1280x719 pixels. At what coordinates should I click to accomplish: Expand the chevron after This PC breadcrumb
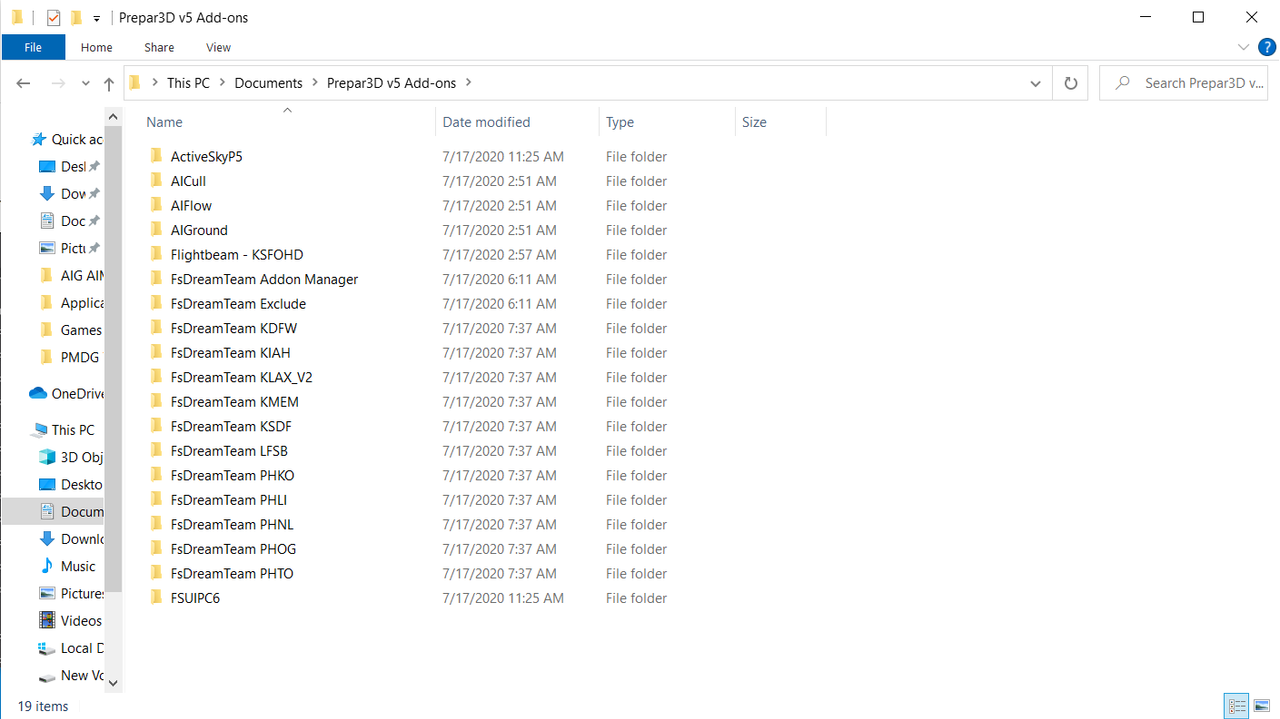pos(223,83)
